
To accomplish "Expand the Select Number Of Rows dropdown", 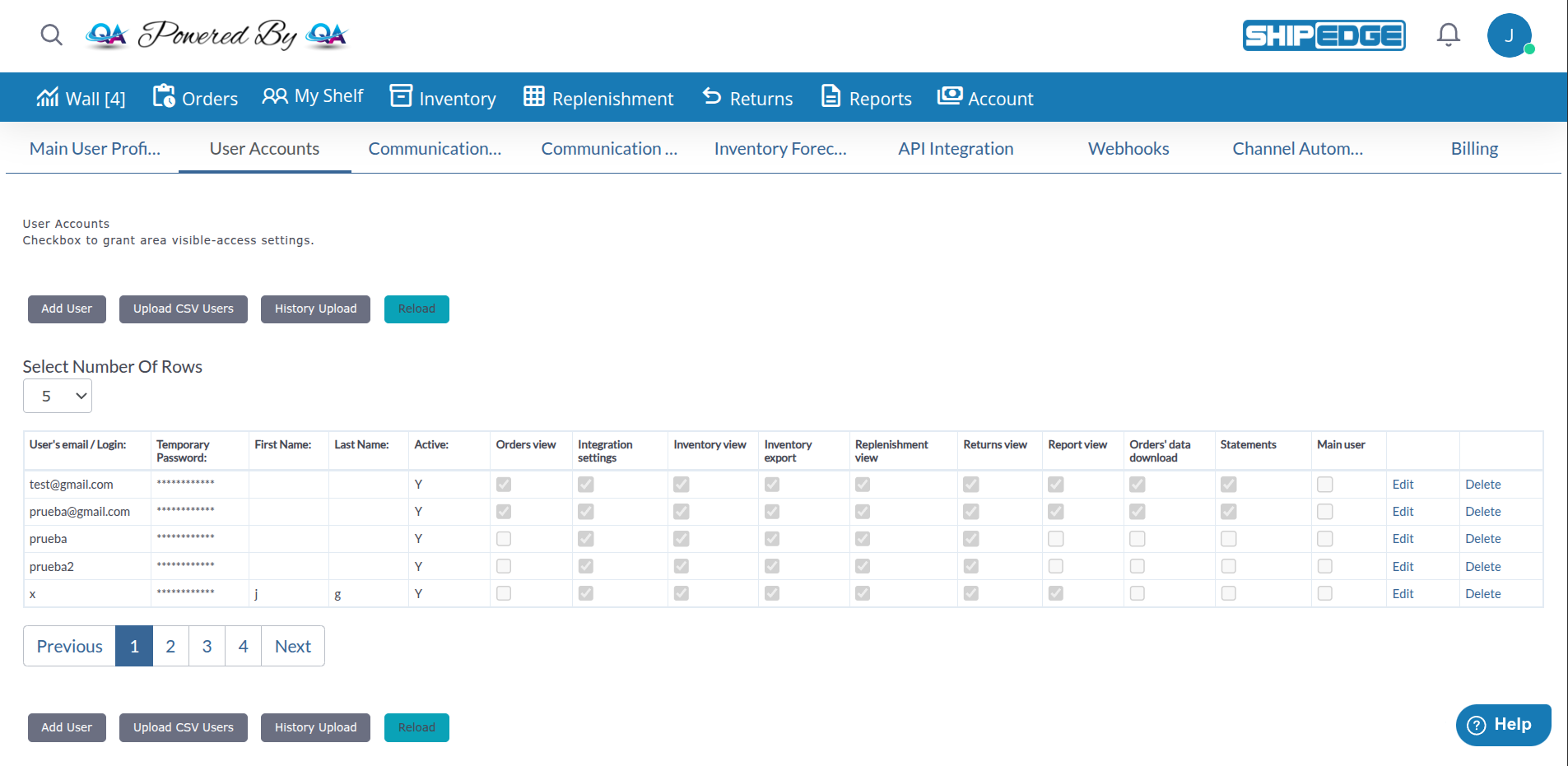I will point(58,396).
